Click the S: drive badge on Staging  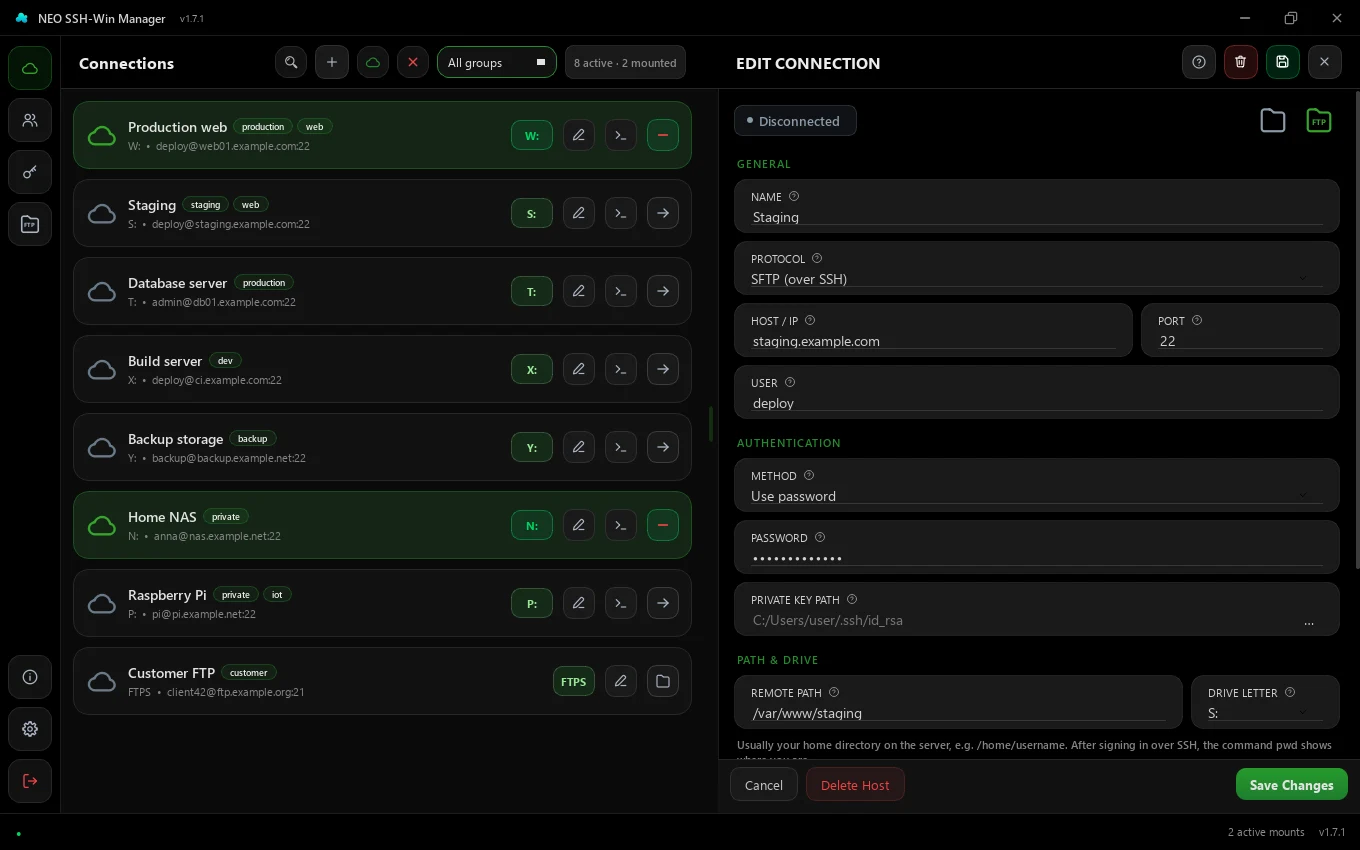click(x=532, y=213)
